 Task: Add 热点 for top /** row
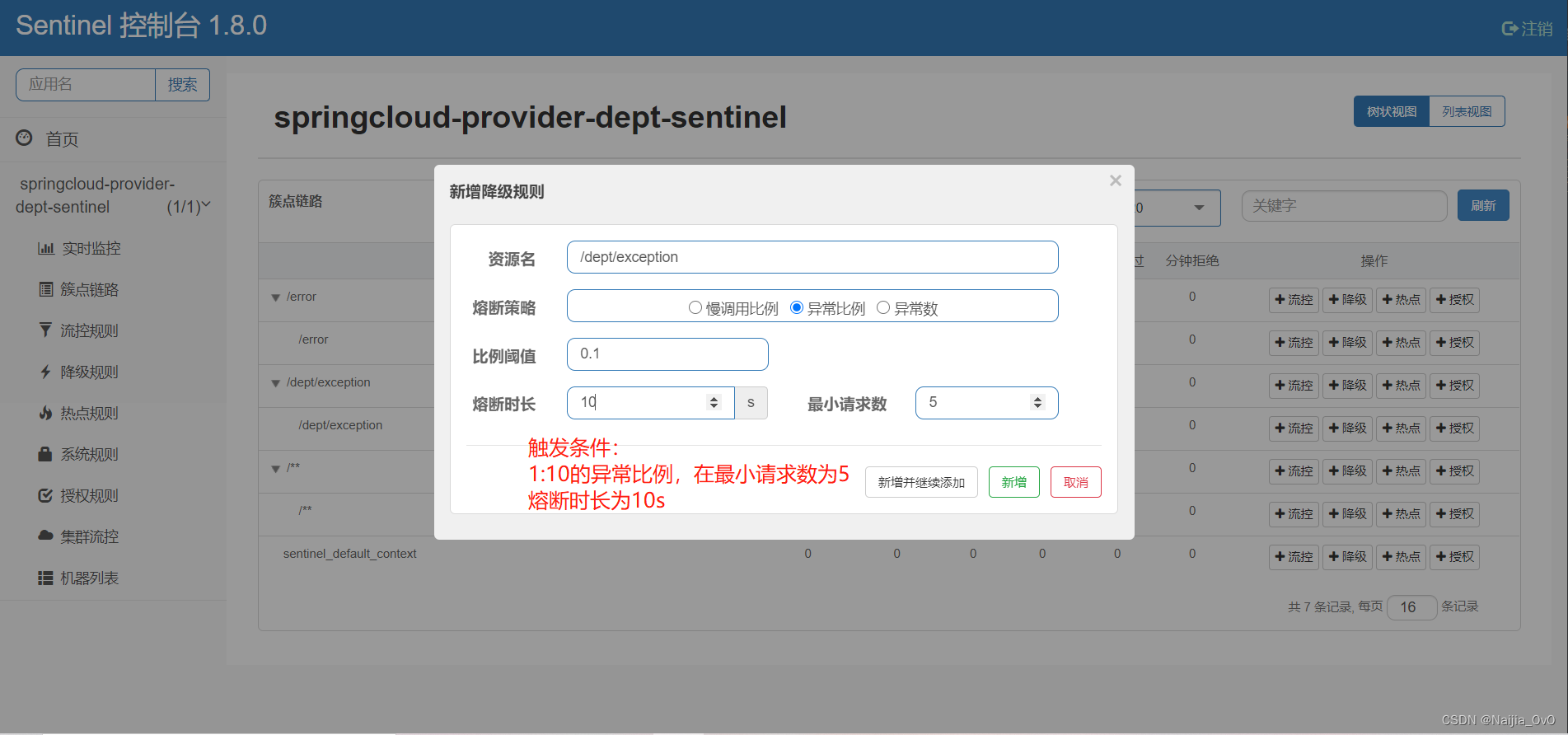tap(1401, 471)
